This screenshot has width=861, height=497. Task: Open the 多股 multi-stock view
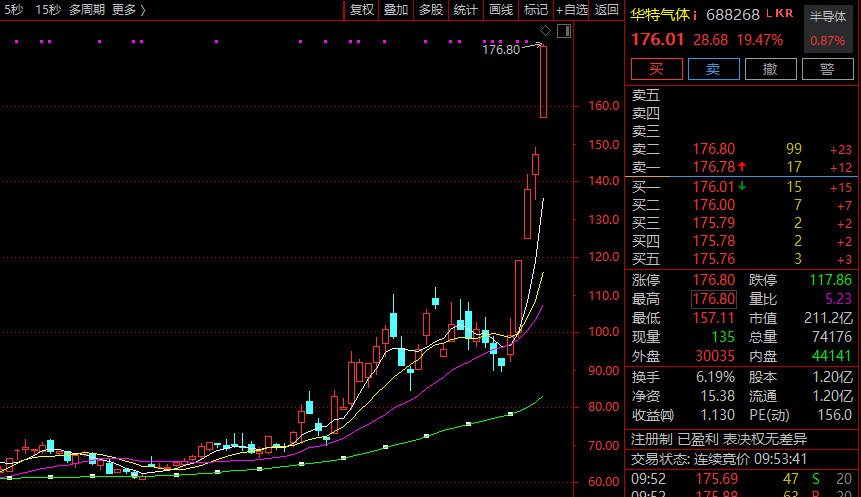click(x=430, y=10)
